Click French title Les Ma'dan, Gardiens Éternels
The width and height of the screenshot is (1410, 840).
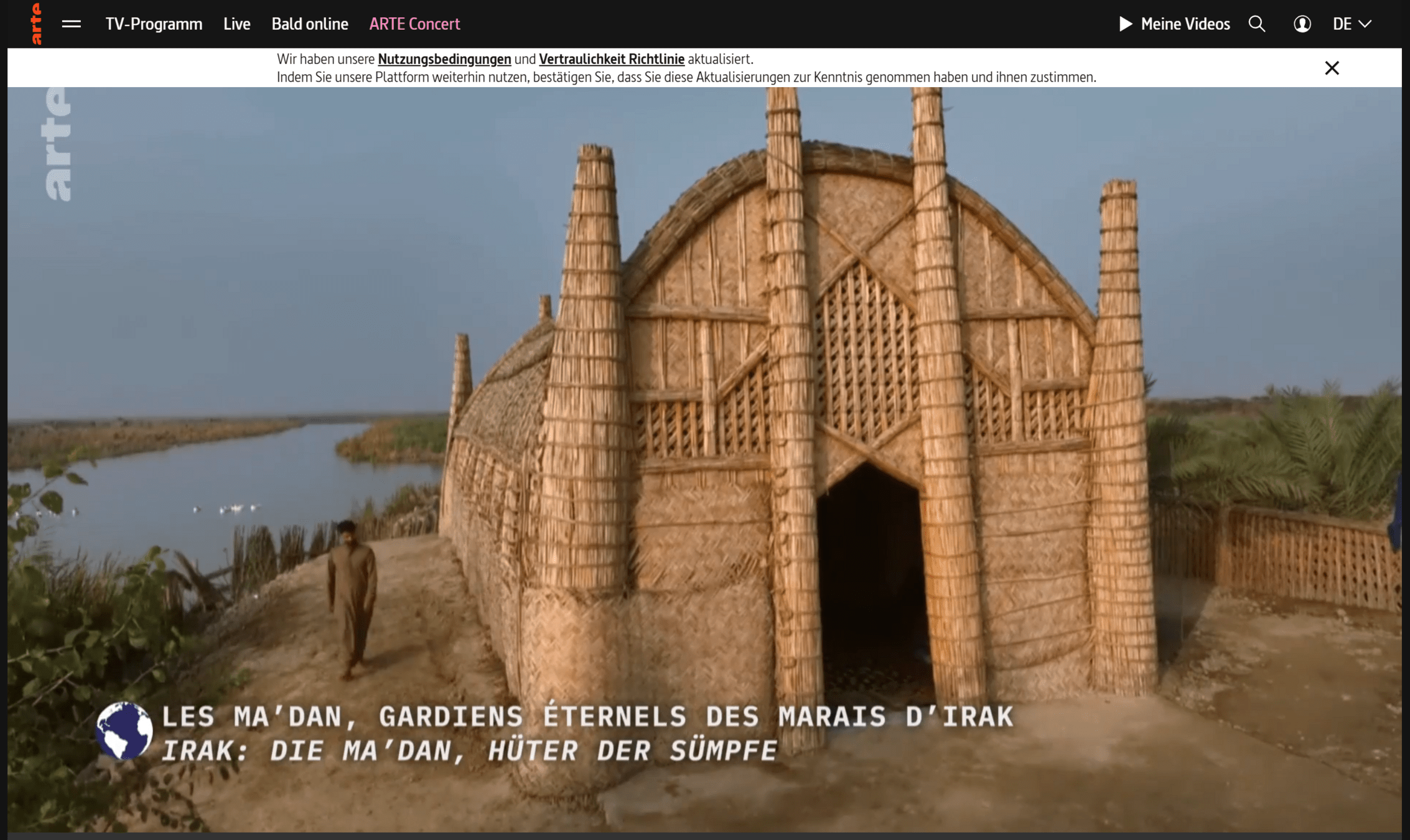point(587,717)
